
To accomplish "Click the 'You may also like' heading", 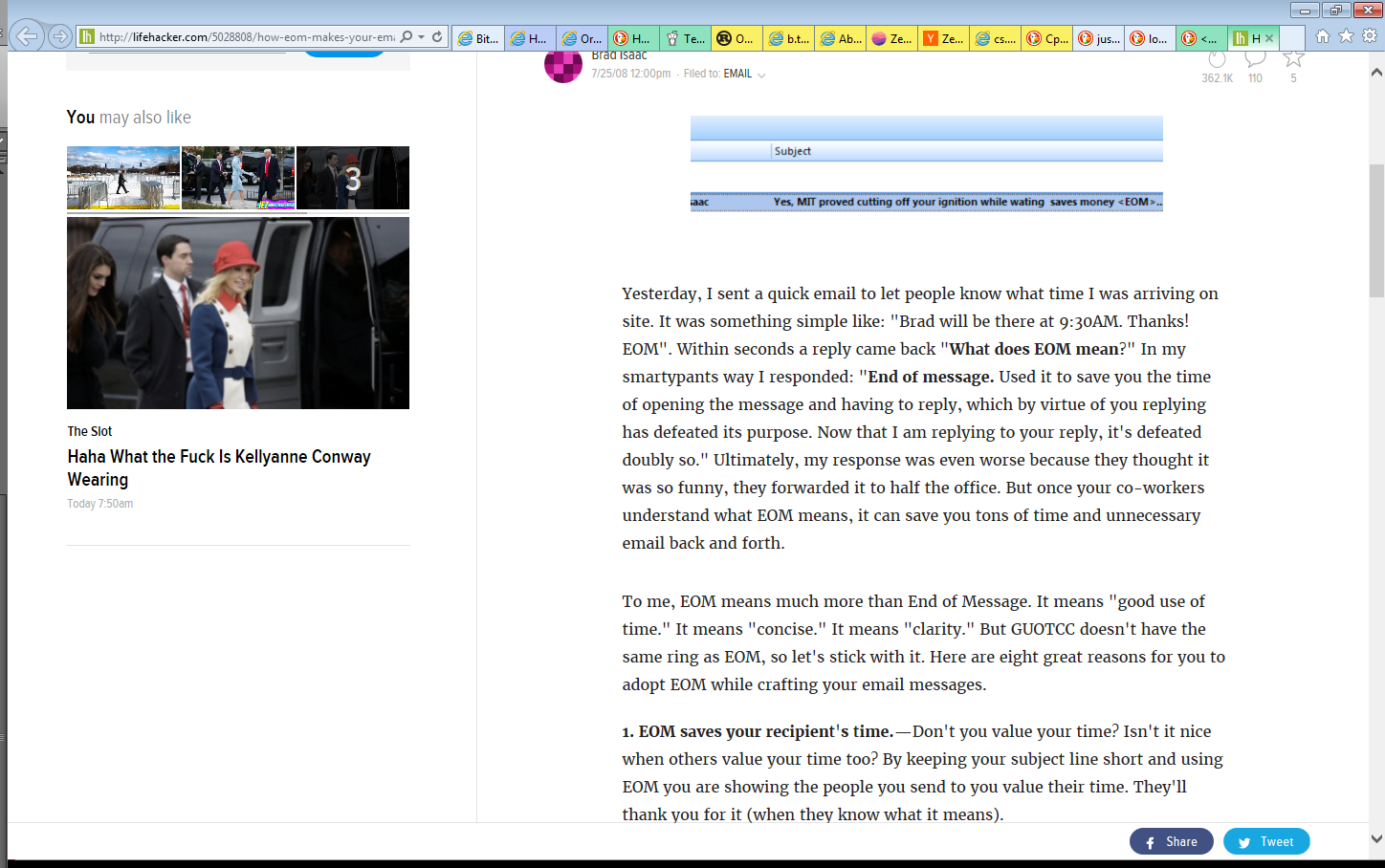I will coord(129,118).
